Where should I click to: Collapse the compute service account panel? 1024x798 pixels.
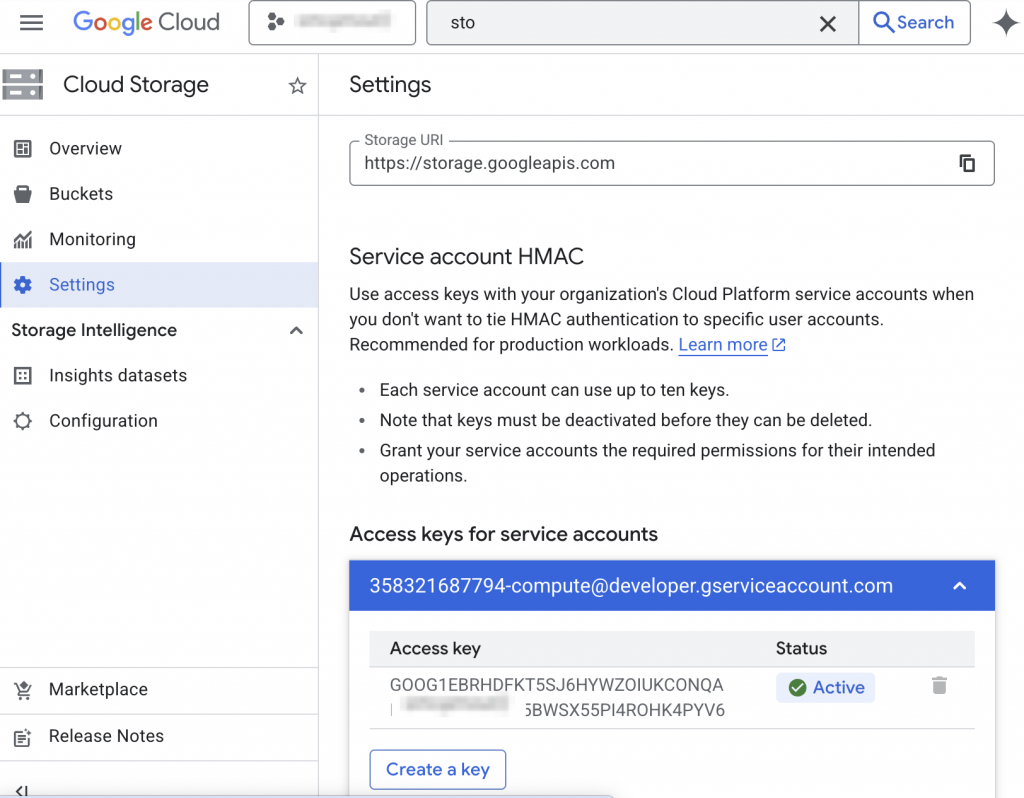959,586
